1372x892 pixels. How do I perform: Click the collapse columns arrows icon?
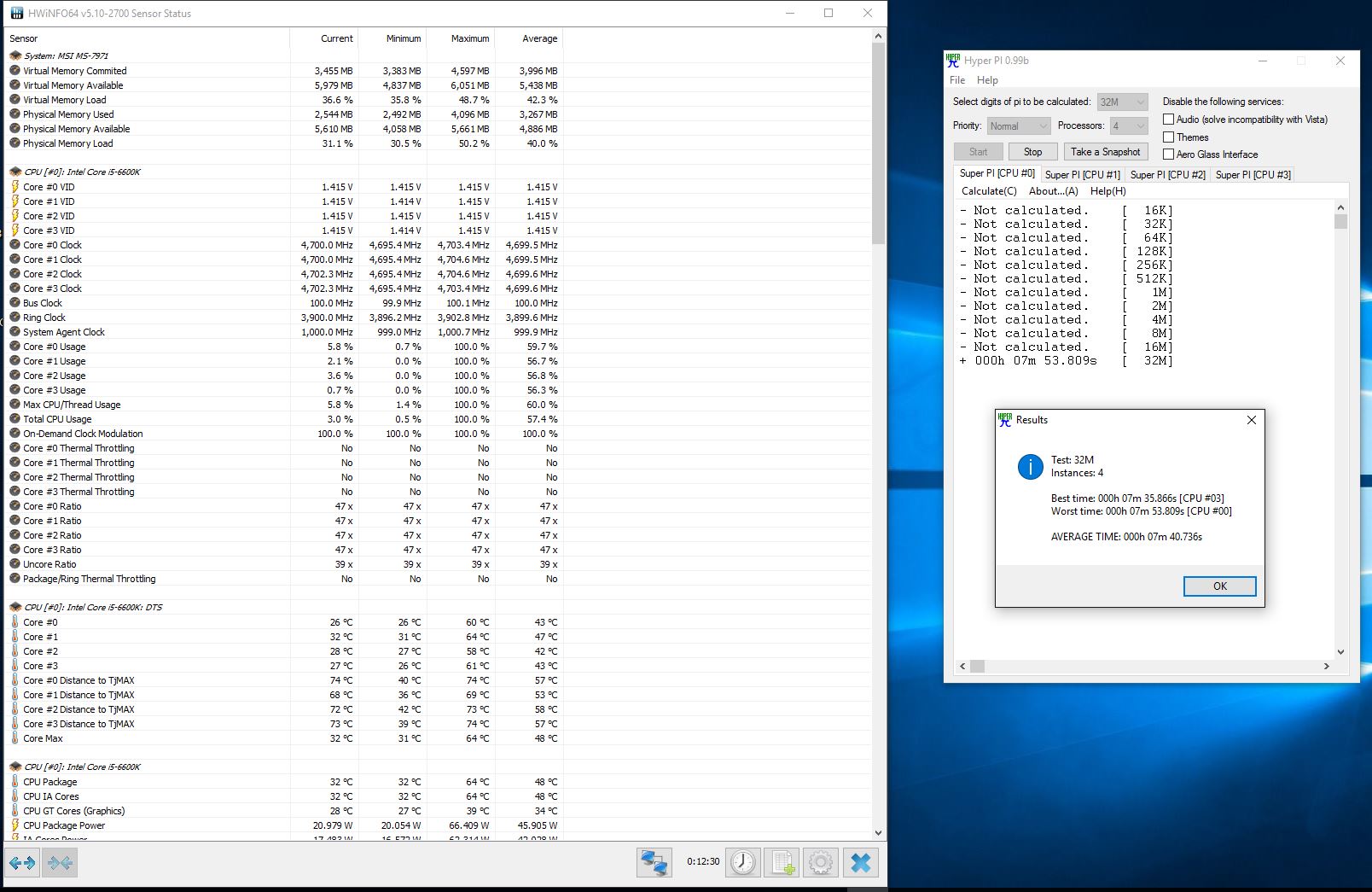pyautogui.click(x=60, y=863)
